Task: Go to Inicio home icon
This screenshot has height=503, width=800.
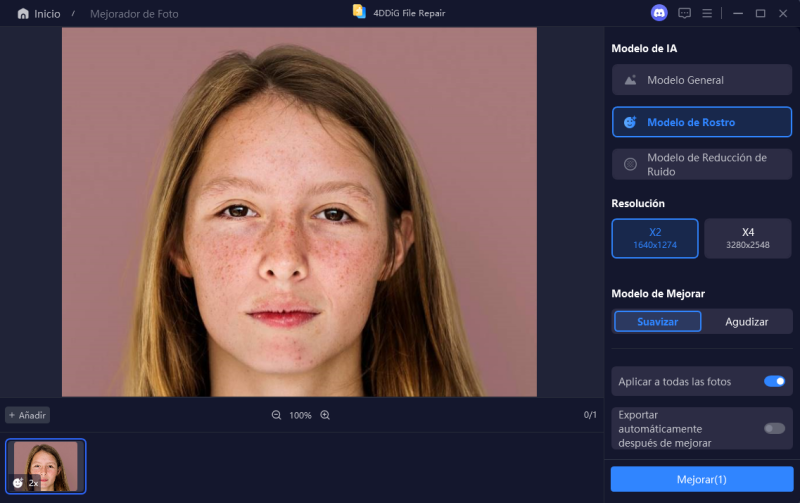Action: click(x=23, y=14)
